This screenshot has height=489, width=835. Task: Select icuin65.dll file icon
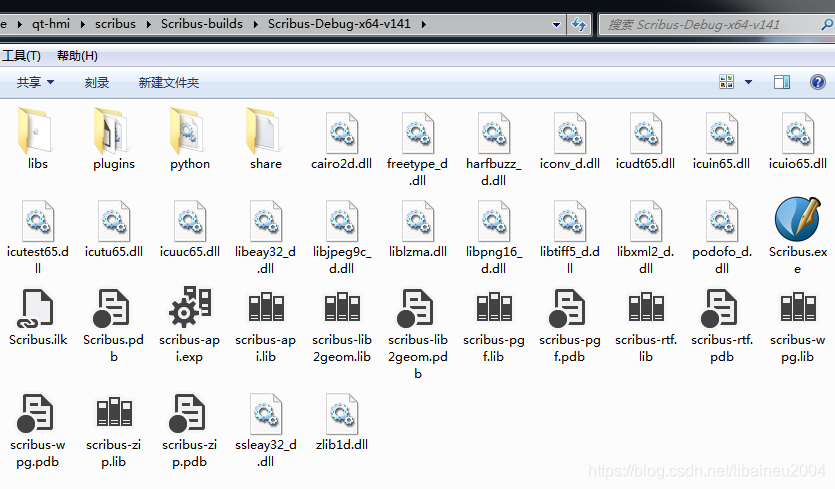pyautogui.click(x=722, y=133)
